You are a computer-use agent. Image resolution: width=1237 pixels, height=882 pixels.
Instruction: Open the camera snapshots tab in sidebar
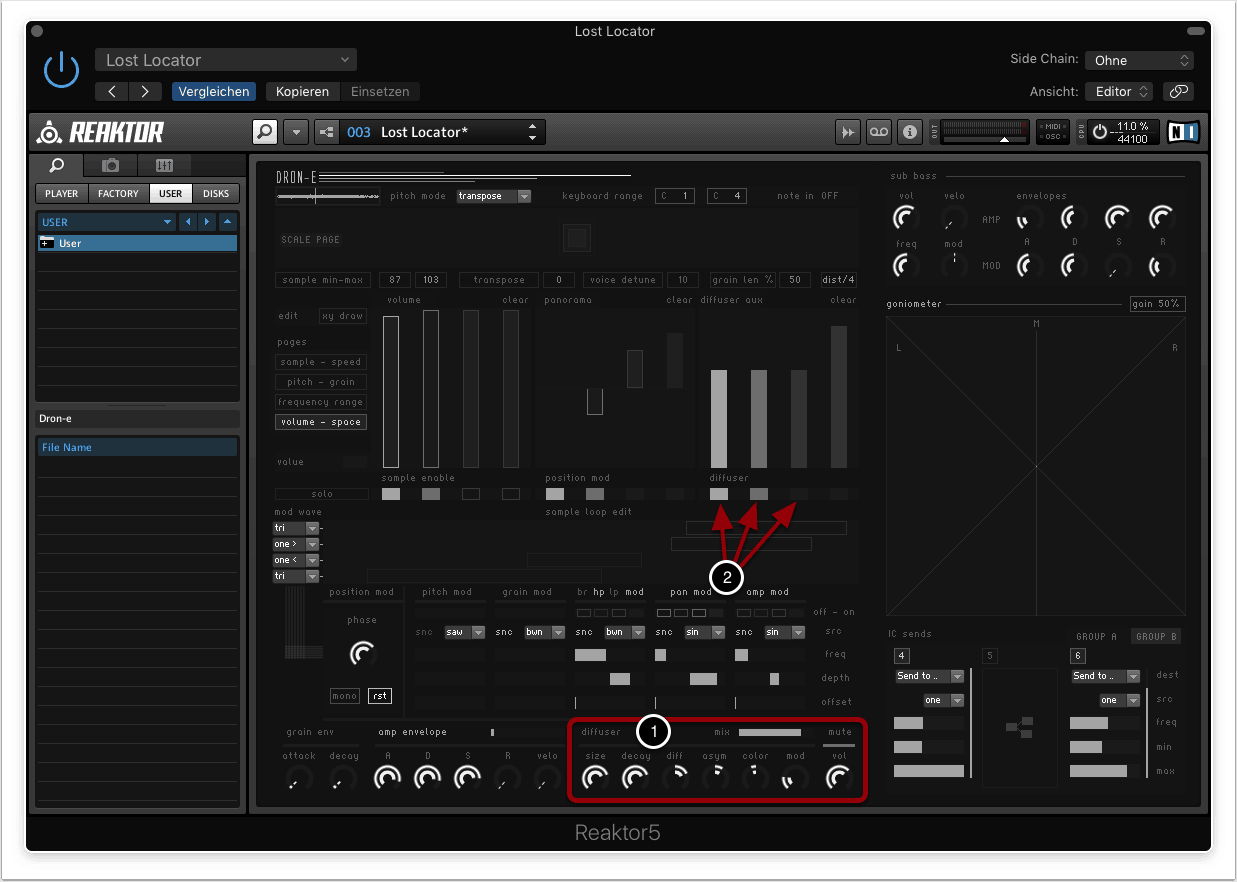click(x=111, y=165)
